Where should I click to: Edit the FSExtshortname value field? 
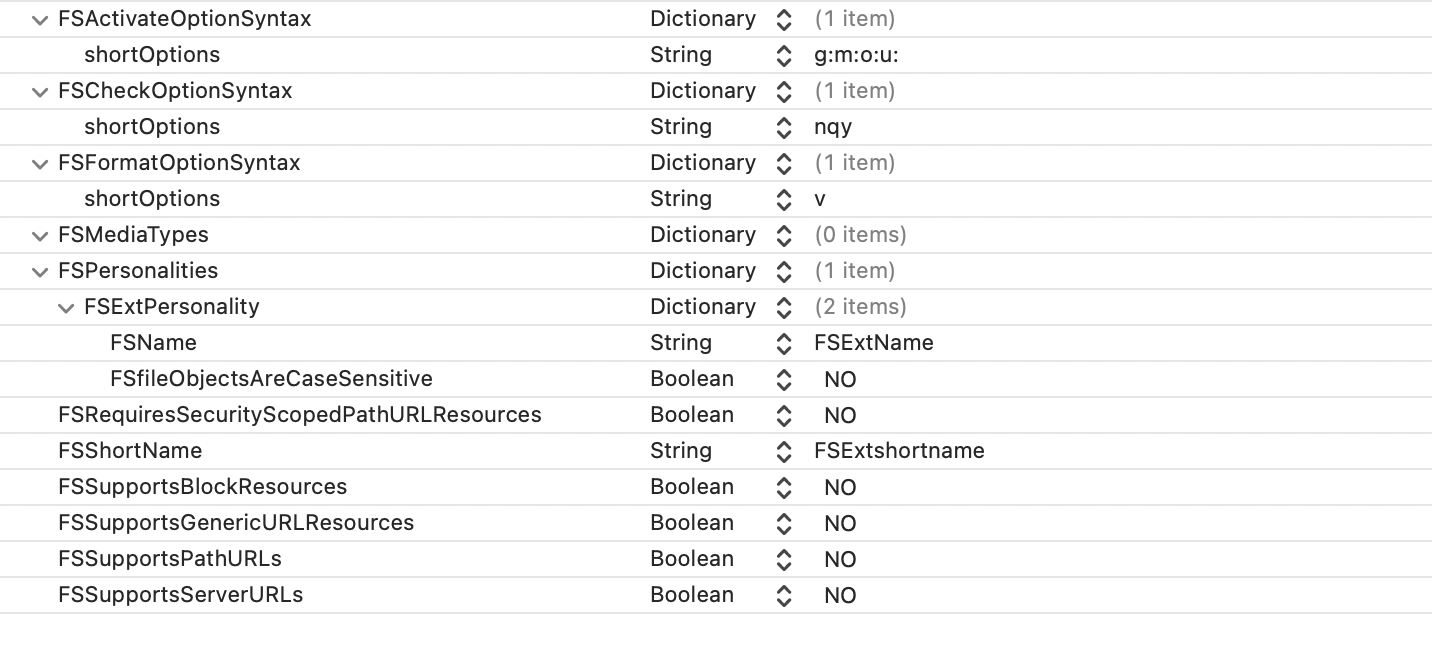point(899,452)
